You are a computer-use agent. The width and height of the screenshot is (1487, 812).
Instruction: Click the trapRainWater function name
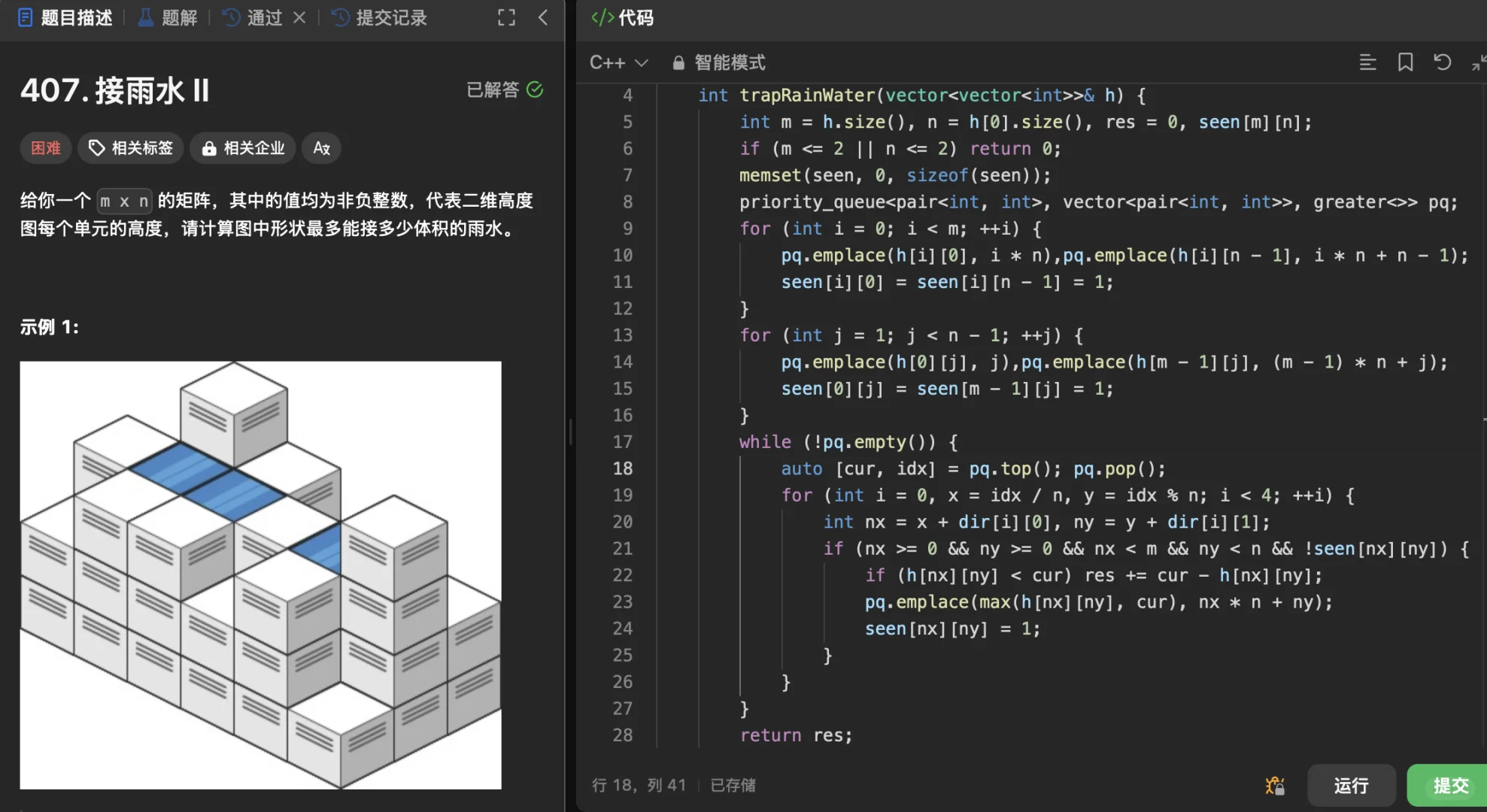click(x=807, y=95)
